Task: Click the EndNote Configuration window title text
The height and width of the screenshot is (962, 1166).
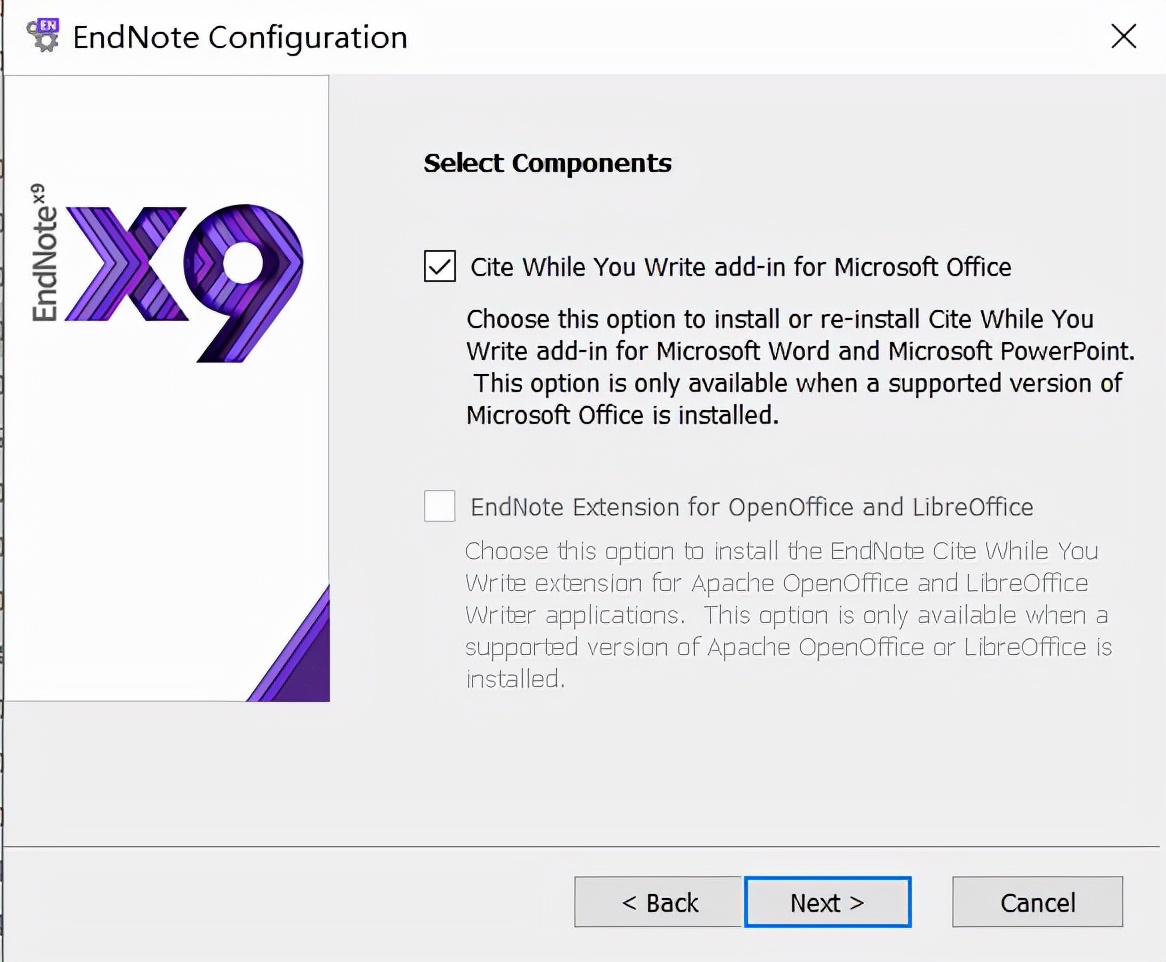Action: [240, 37]
